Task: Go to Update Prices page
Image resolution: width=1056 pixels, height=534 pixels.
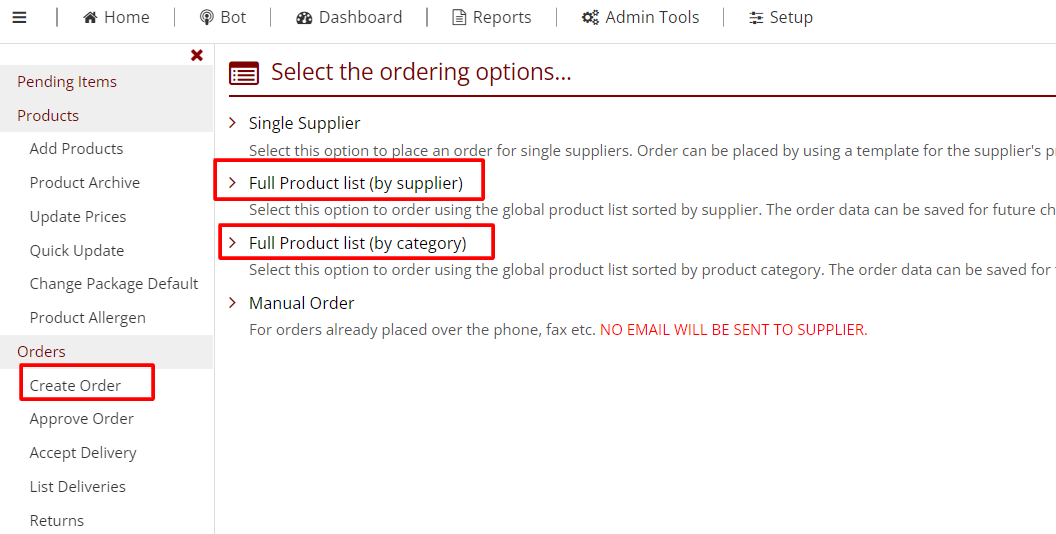Action: pyautogui.click(x=78, y=217)
